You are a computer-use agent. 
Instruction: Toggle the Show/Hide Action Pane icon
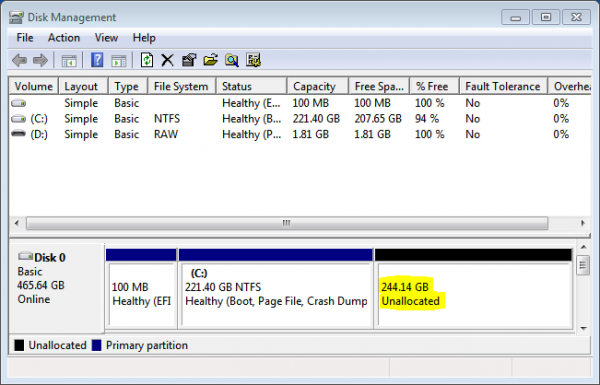[119, 60]
